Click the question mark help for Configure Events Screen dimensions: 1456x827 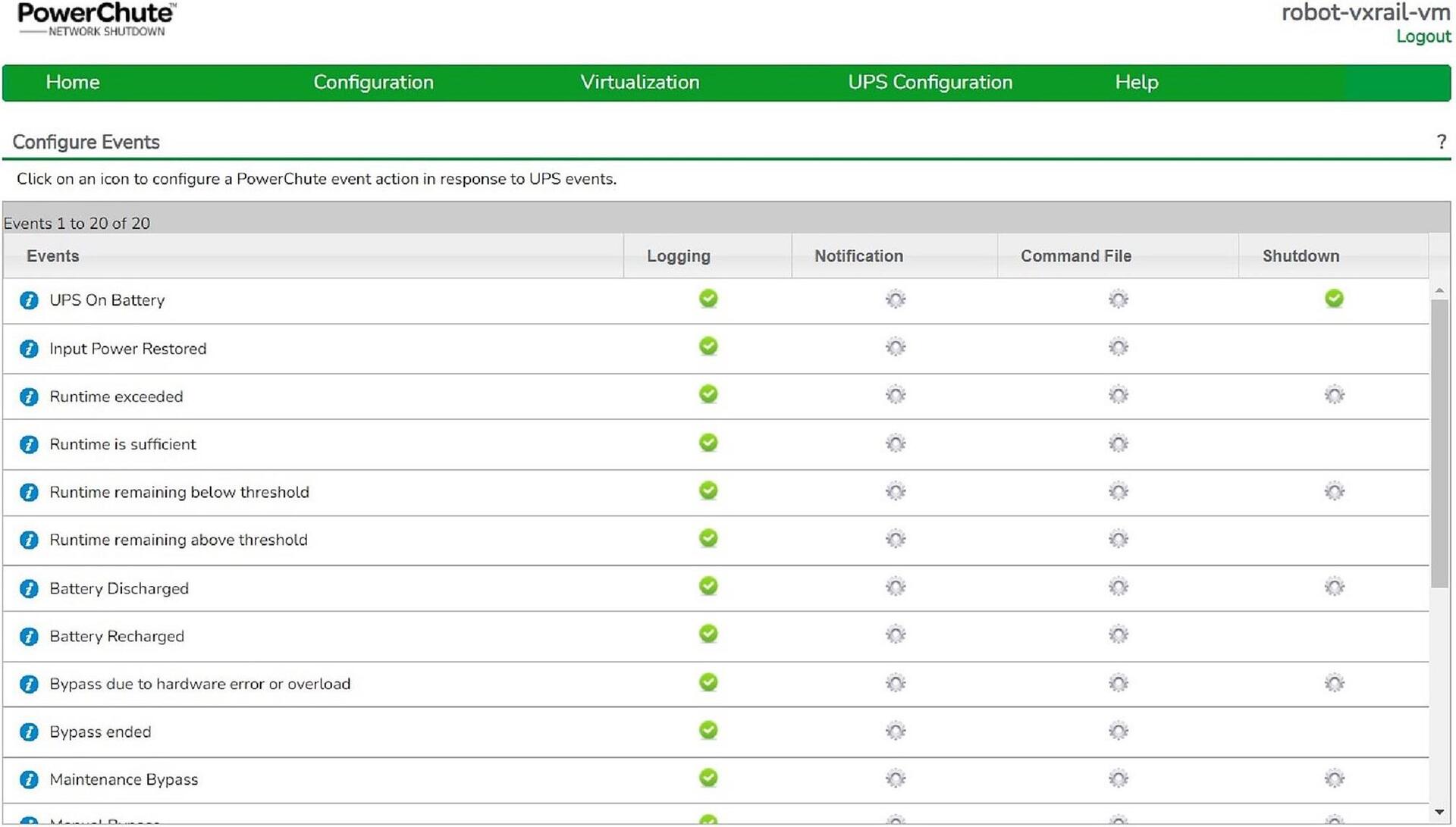1441,142
